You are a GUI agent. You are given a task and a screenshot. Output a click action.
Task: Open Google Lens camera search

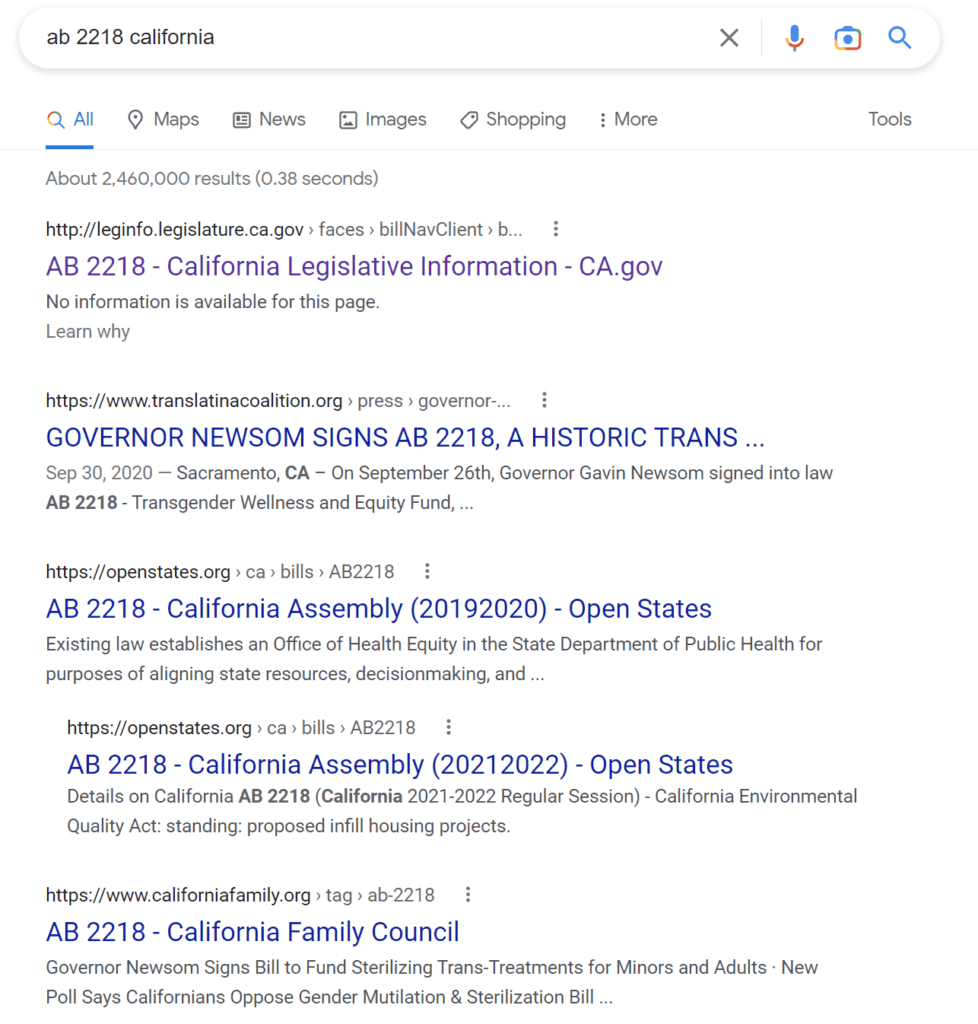(847, 38)
